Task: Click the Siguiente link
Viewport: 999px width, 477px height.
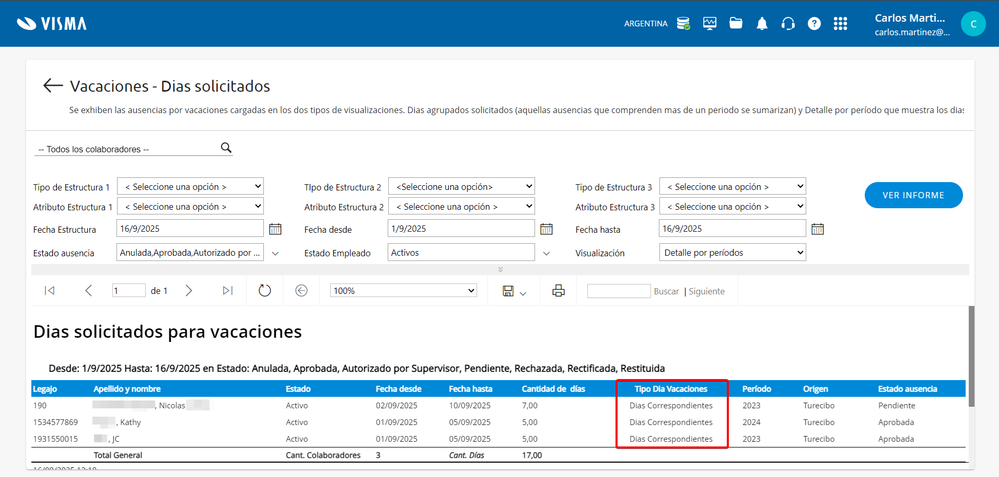Action: 707,291
